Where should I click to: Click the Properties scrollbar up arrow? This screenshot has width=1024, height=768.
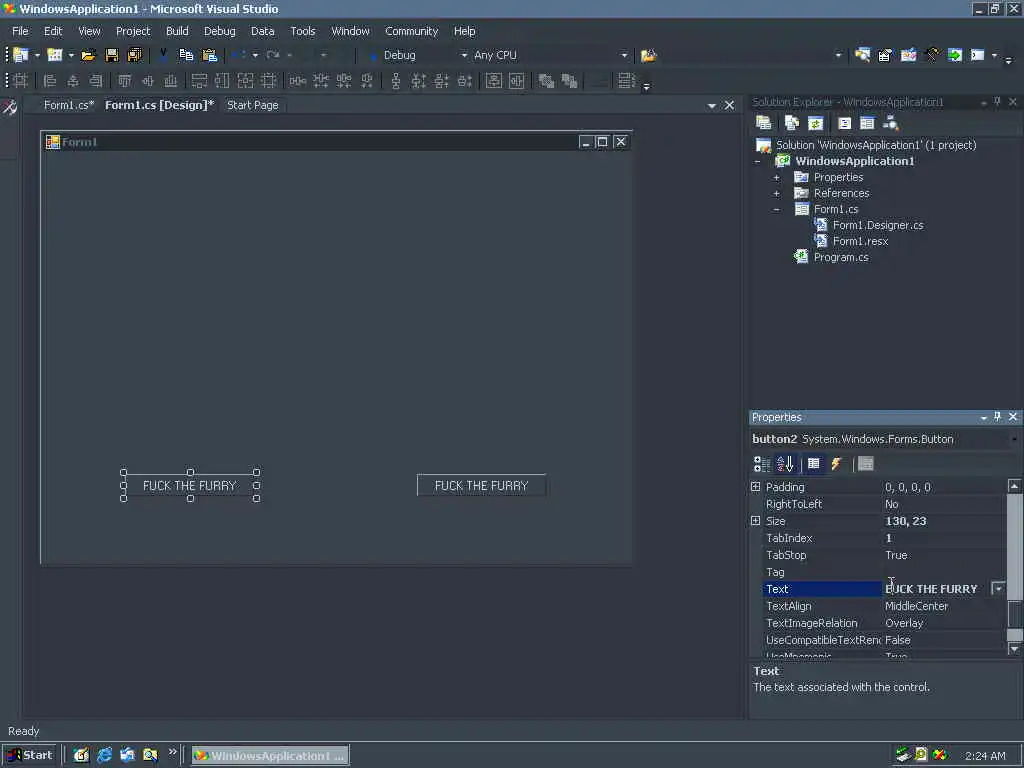1014,485
